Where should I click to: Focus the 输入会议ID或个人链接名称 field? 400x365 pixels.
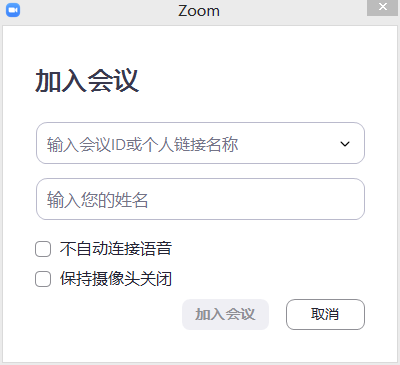point(200,143)
